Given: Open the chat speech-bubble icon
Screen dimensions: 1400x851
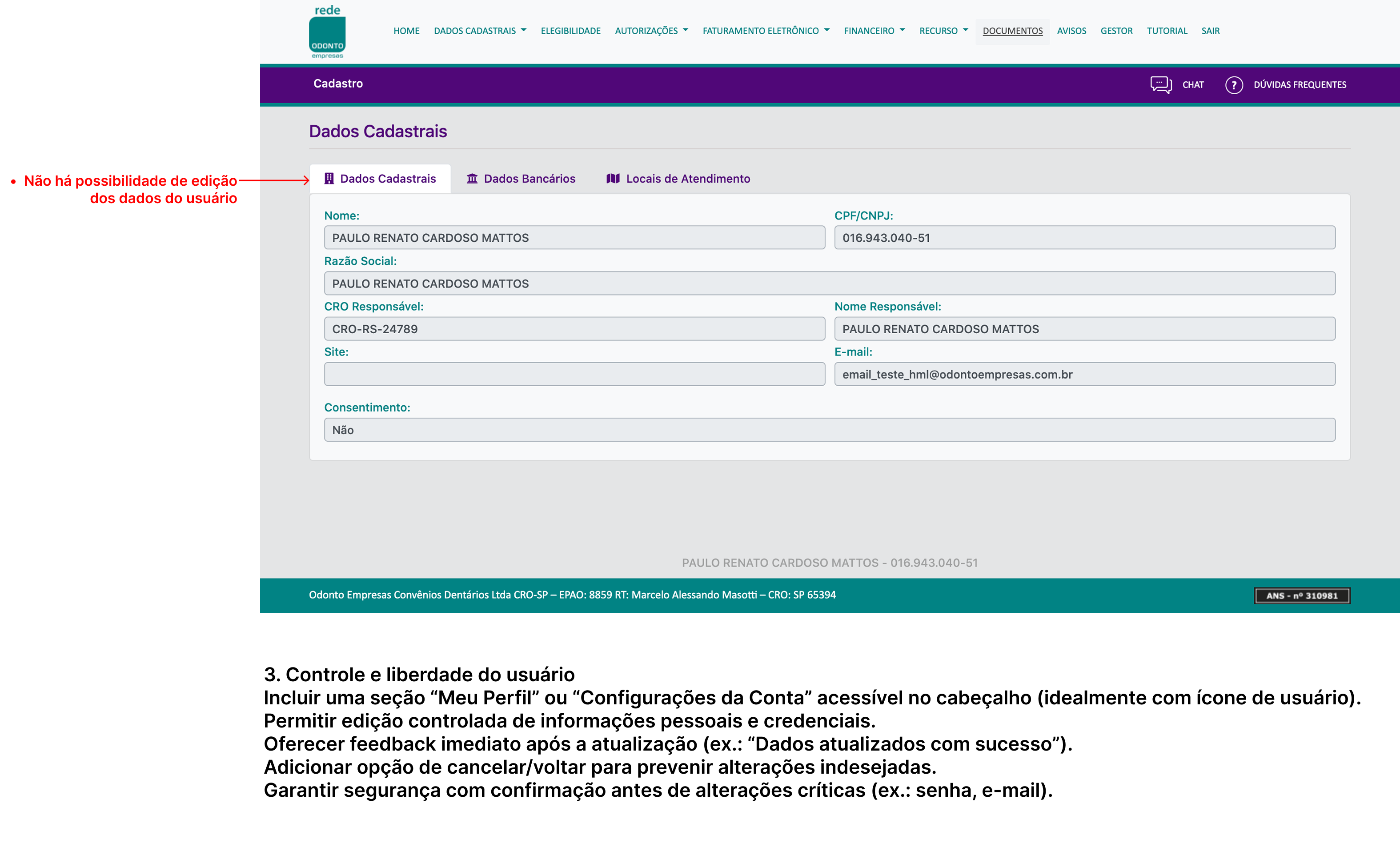Looking at the screenshot, I should click(x=1160, y=84).
